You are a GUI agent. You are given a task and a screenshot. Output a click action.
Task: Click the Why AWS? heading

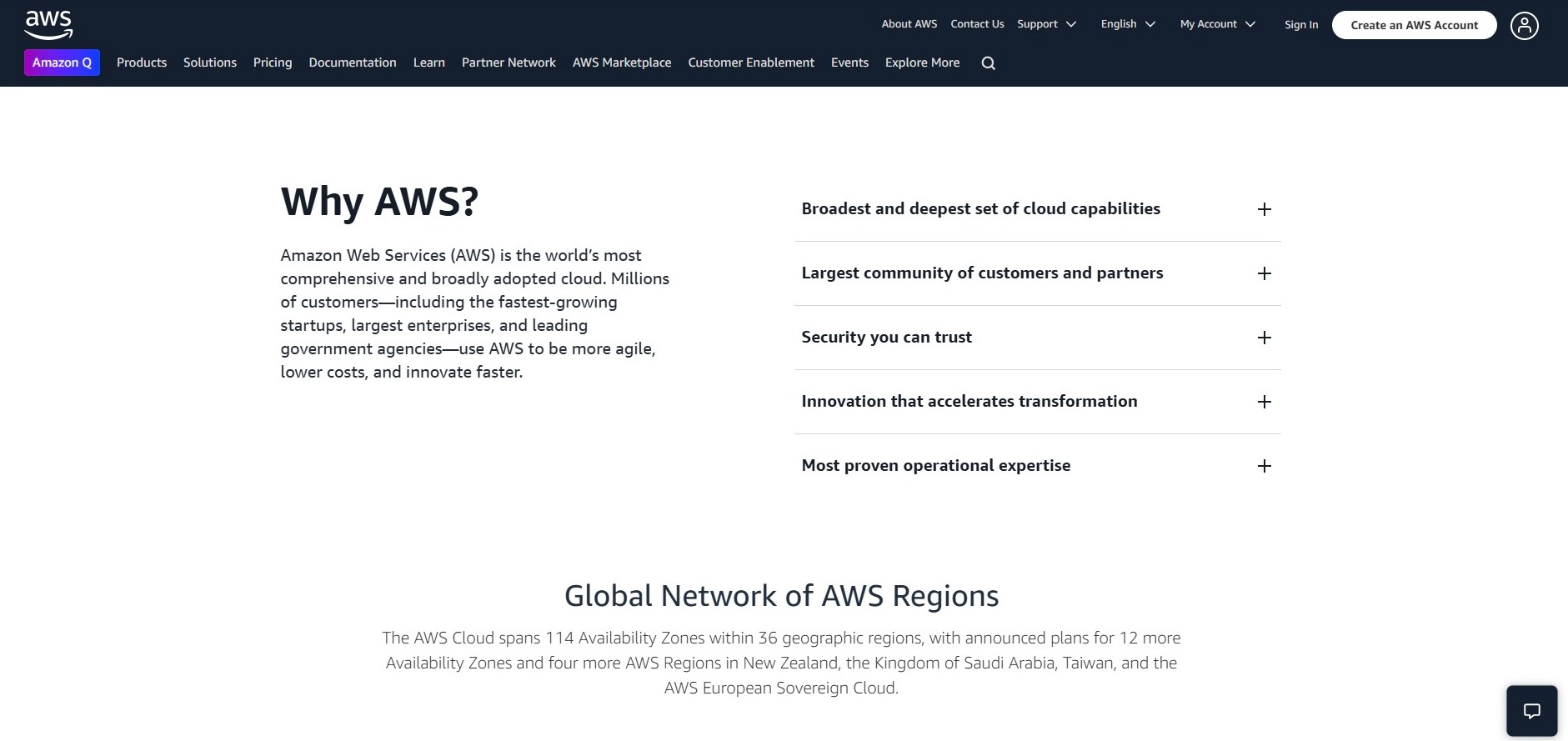click(380, 202)
